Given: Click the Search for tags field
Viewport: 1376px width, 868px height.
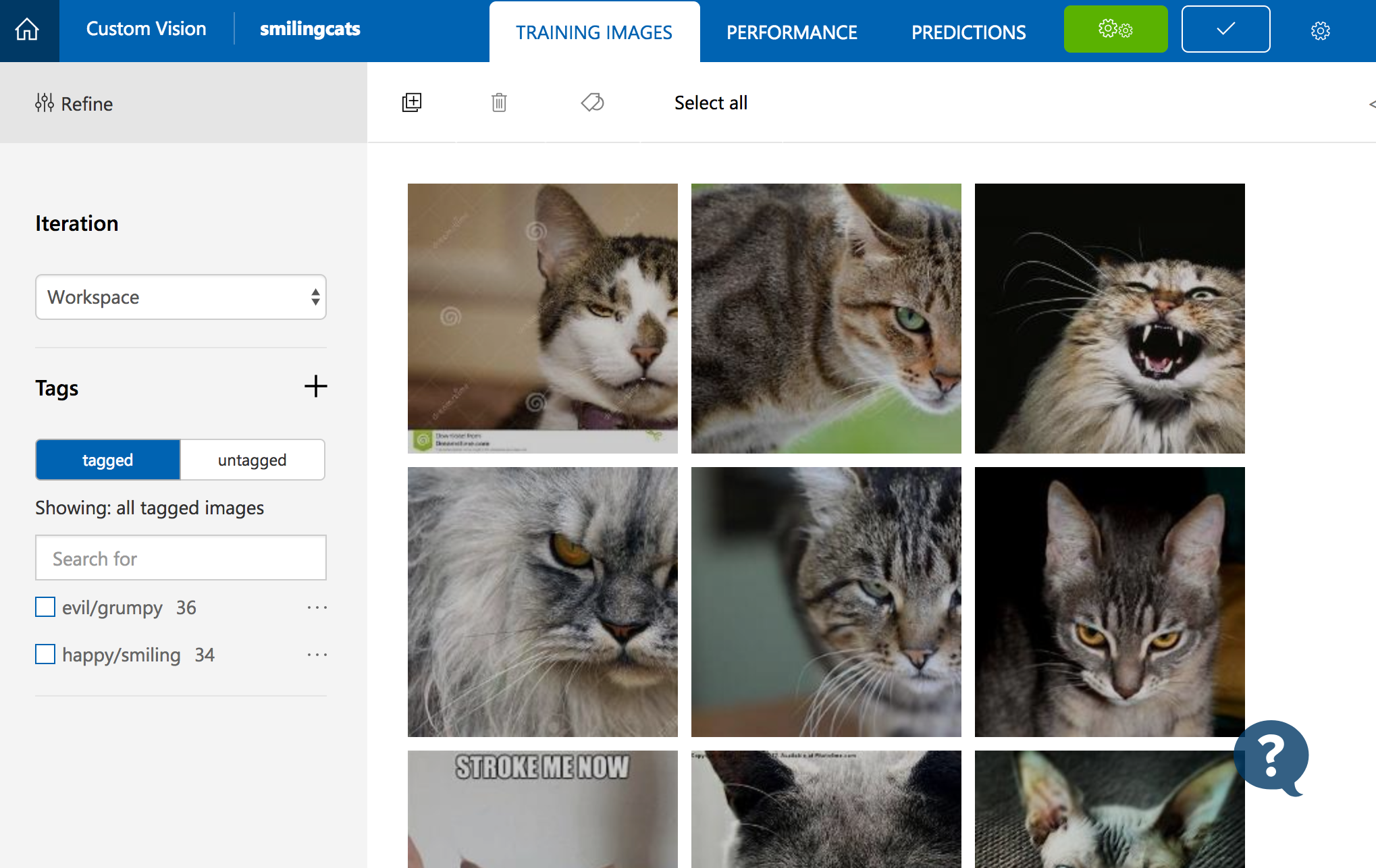Looking at the screenshot, I should click(x=180, y=558).
